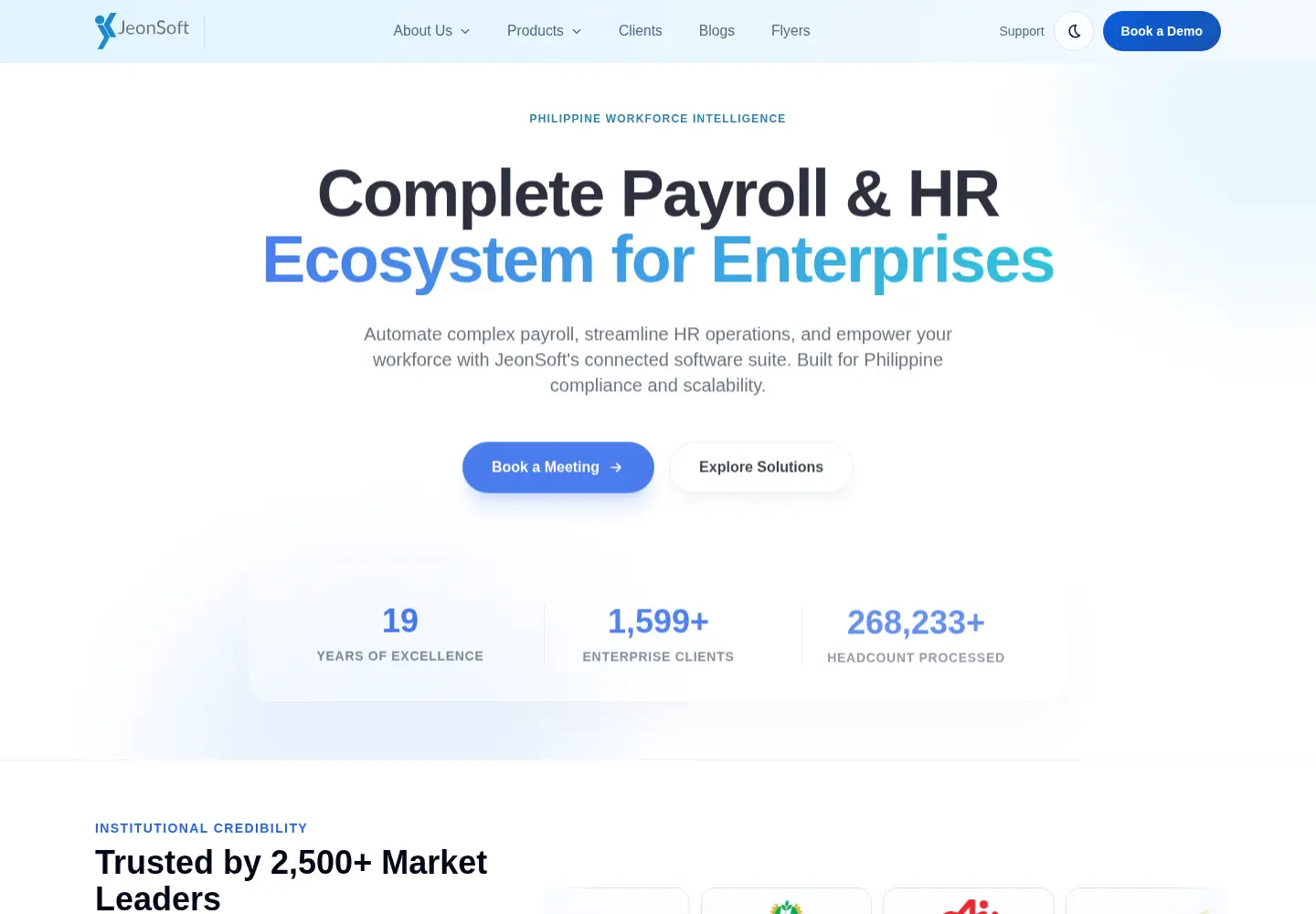This screenshot has height=914, width=1316.
Task: Click the Support link
Action: point(1021,31)
